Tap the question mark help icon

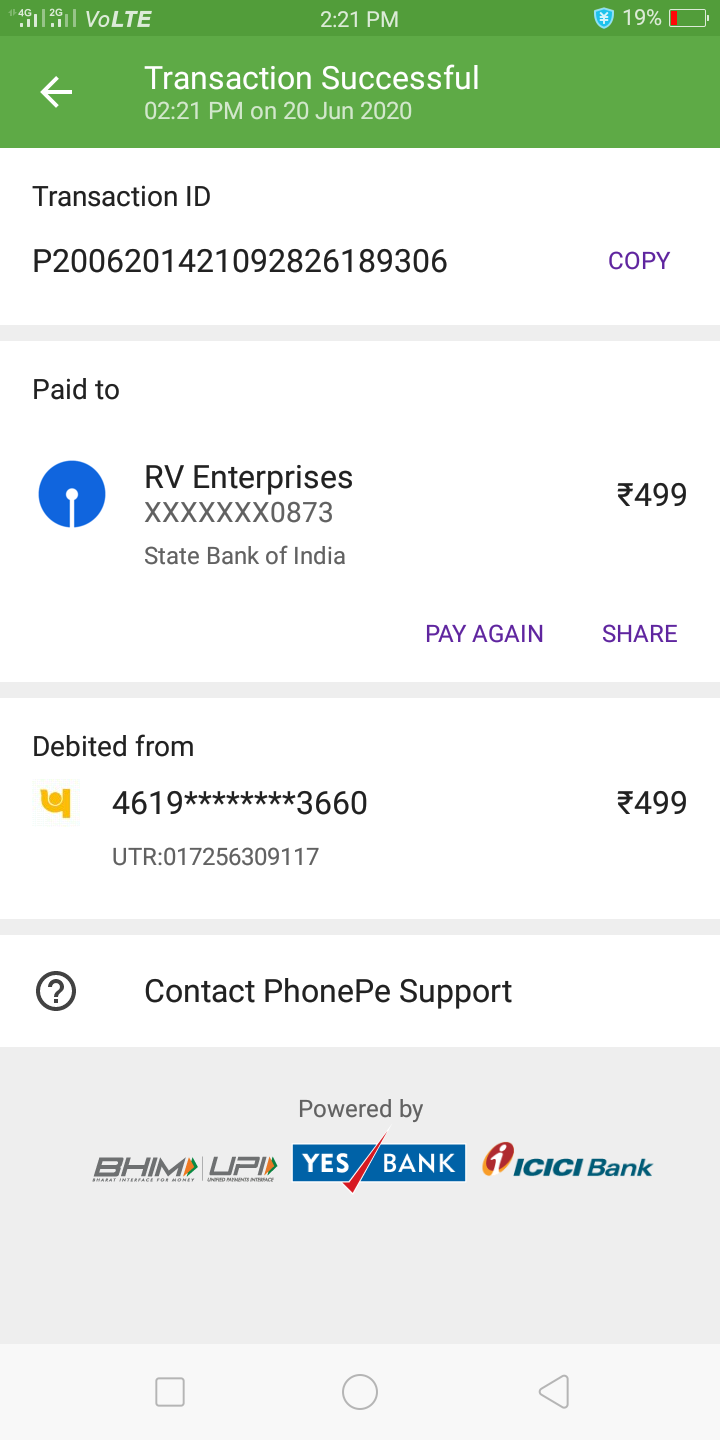coord(56,991)
